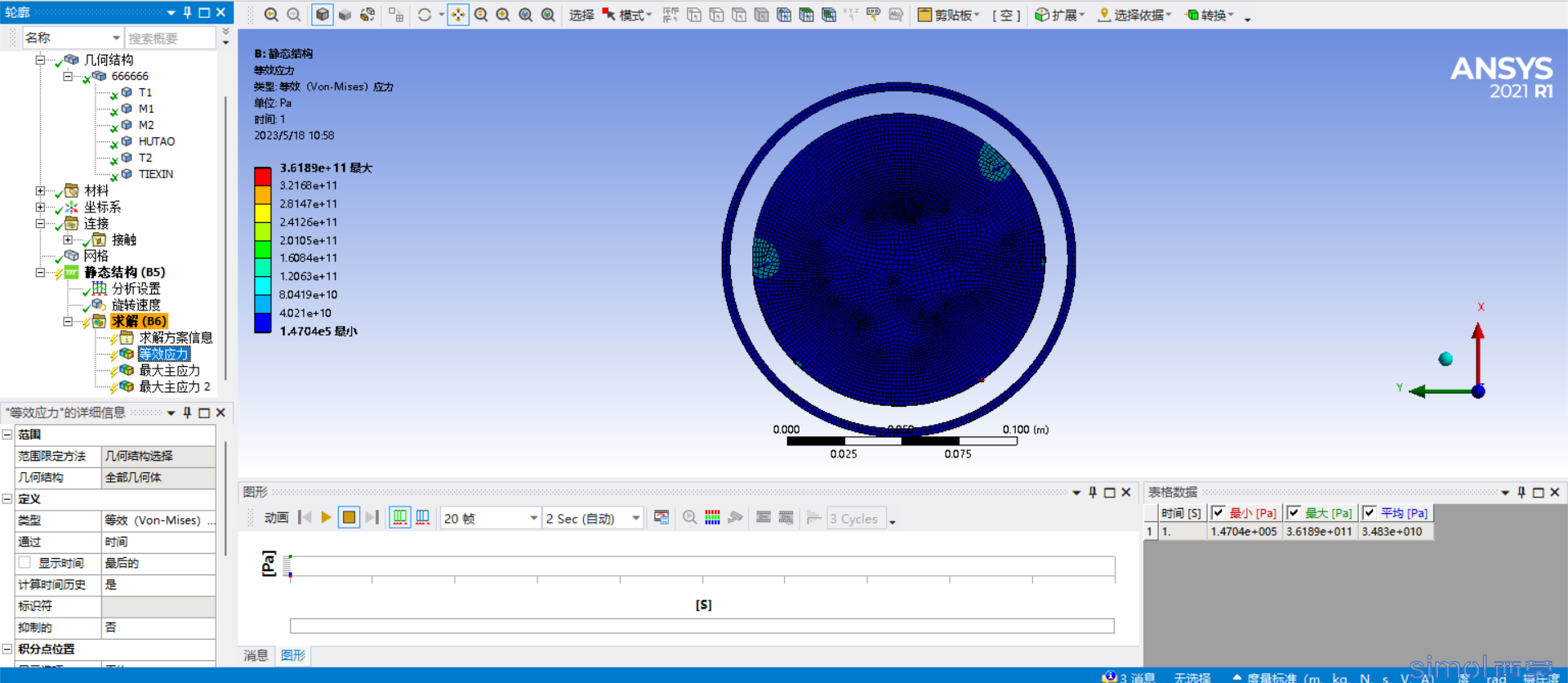Click the vertex selection filter icon
This screenshot has width=1568, height=683.
click(x=694, y=15)
